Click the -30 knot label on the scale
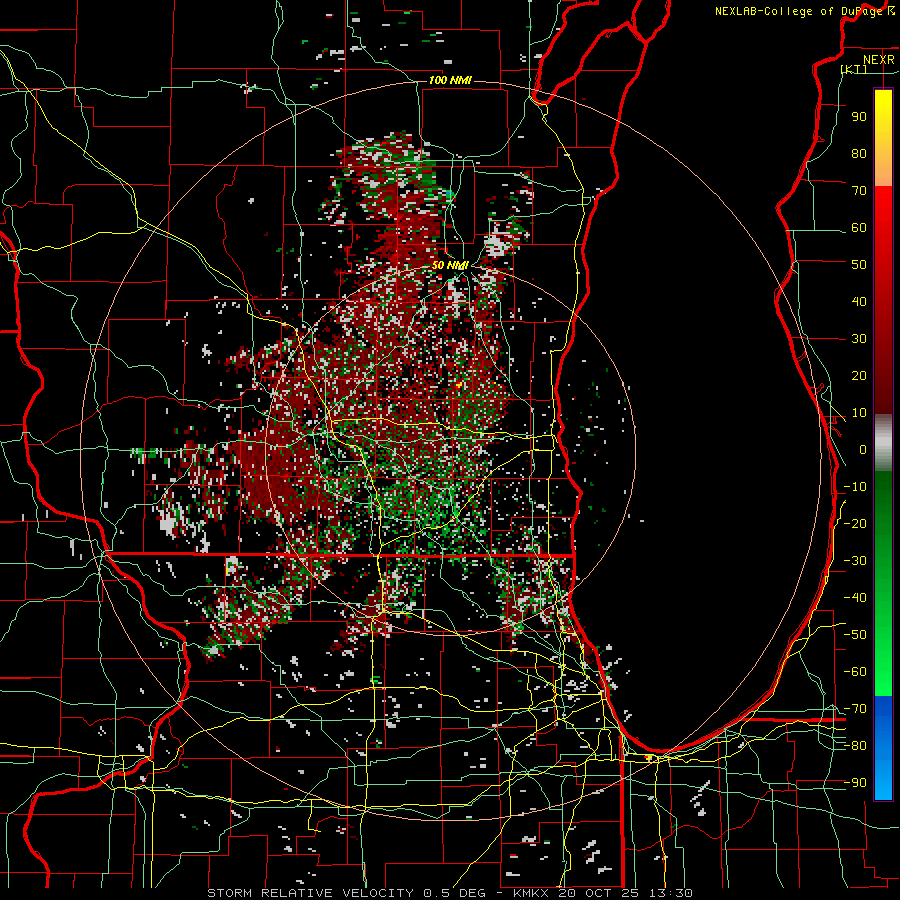The width and height of the screenshot is (900, 900). (855, 561)
